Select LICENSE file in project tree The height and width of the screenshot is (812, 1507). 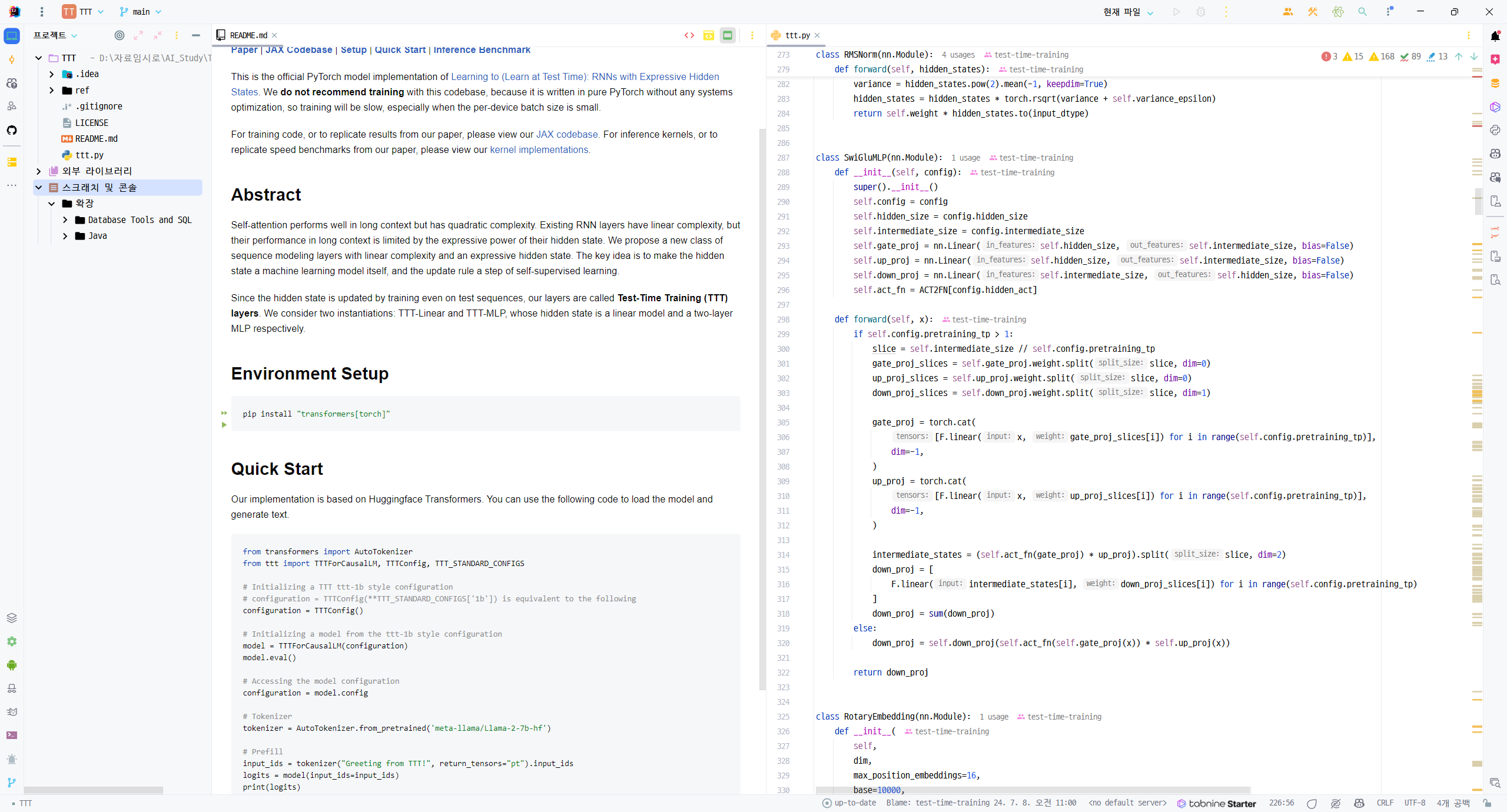(x=92, y=123)
